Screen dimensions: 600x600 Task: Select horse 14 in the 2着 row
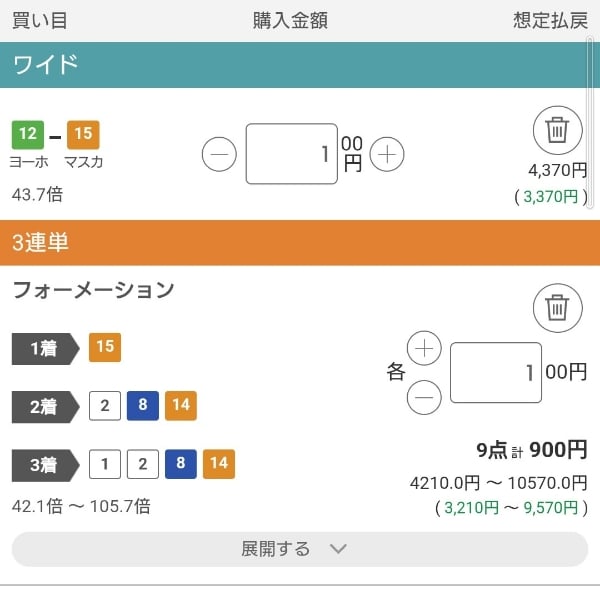click(181, 405)
